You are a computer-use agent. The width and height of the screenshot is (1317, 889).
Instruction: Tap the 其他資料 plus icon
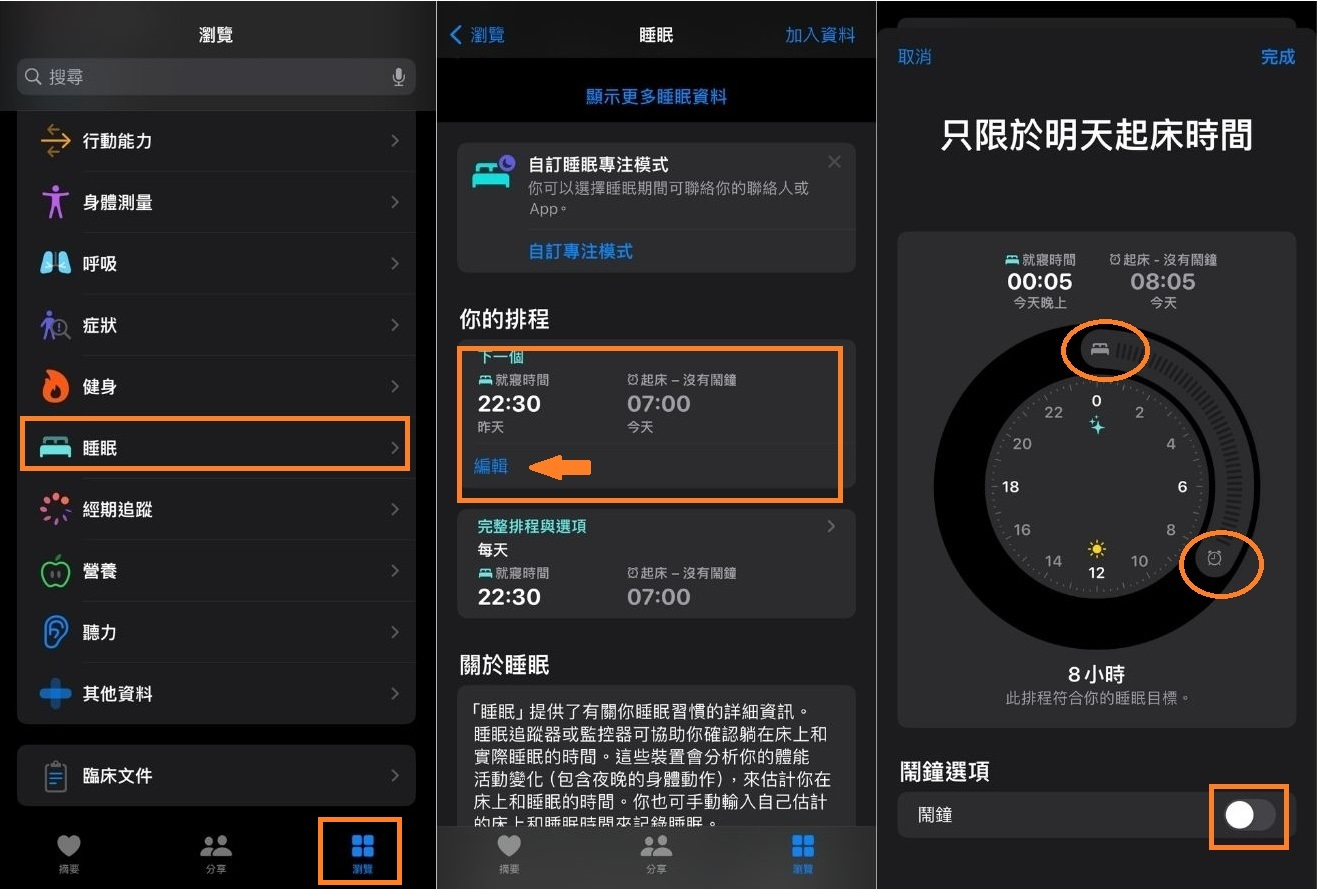[55, 693]
